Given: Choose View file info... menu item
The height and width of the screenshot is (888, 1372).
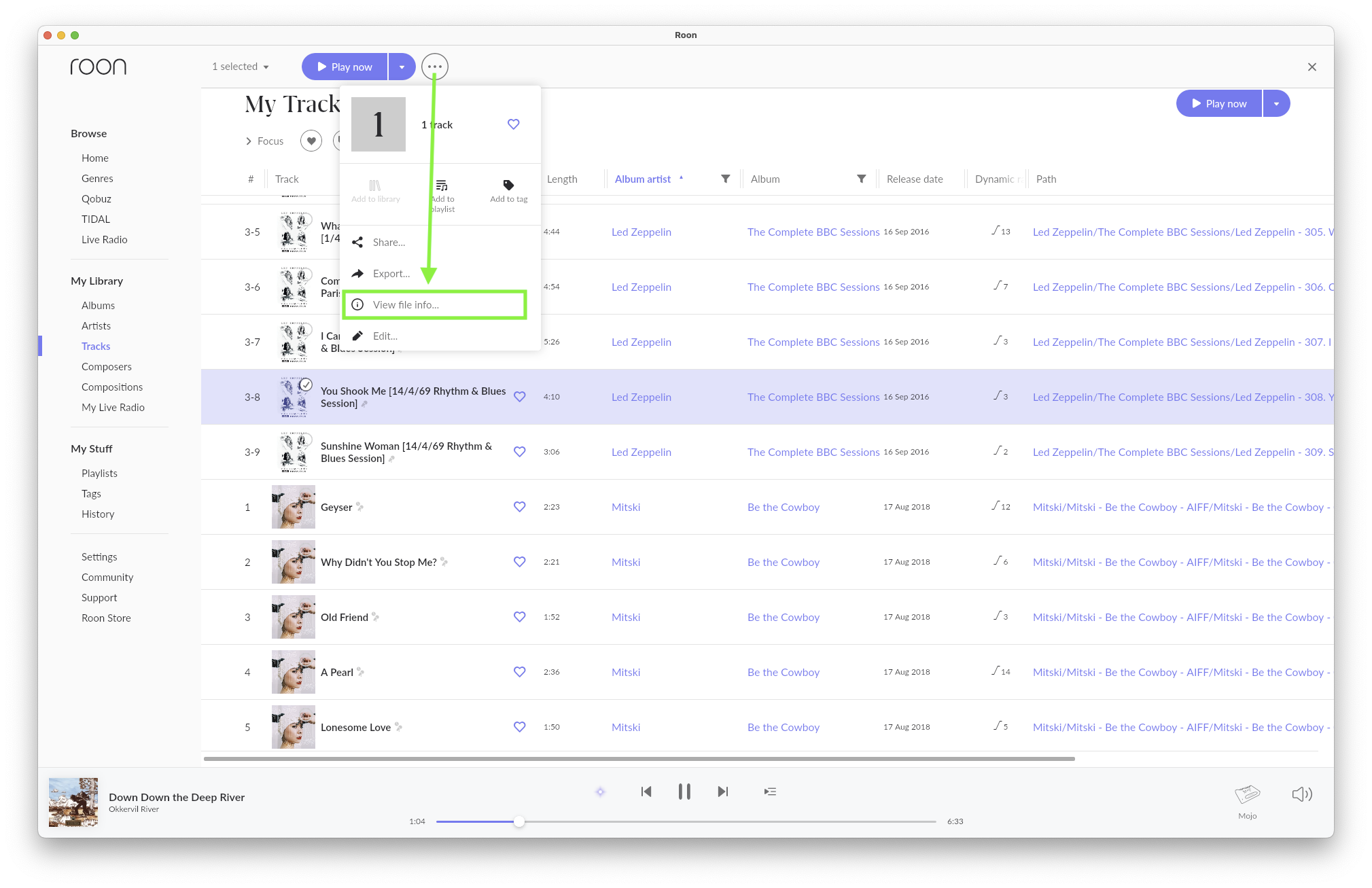Looking at the screenshot, I should (435, 305).
